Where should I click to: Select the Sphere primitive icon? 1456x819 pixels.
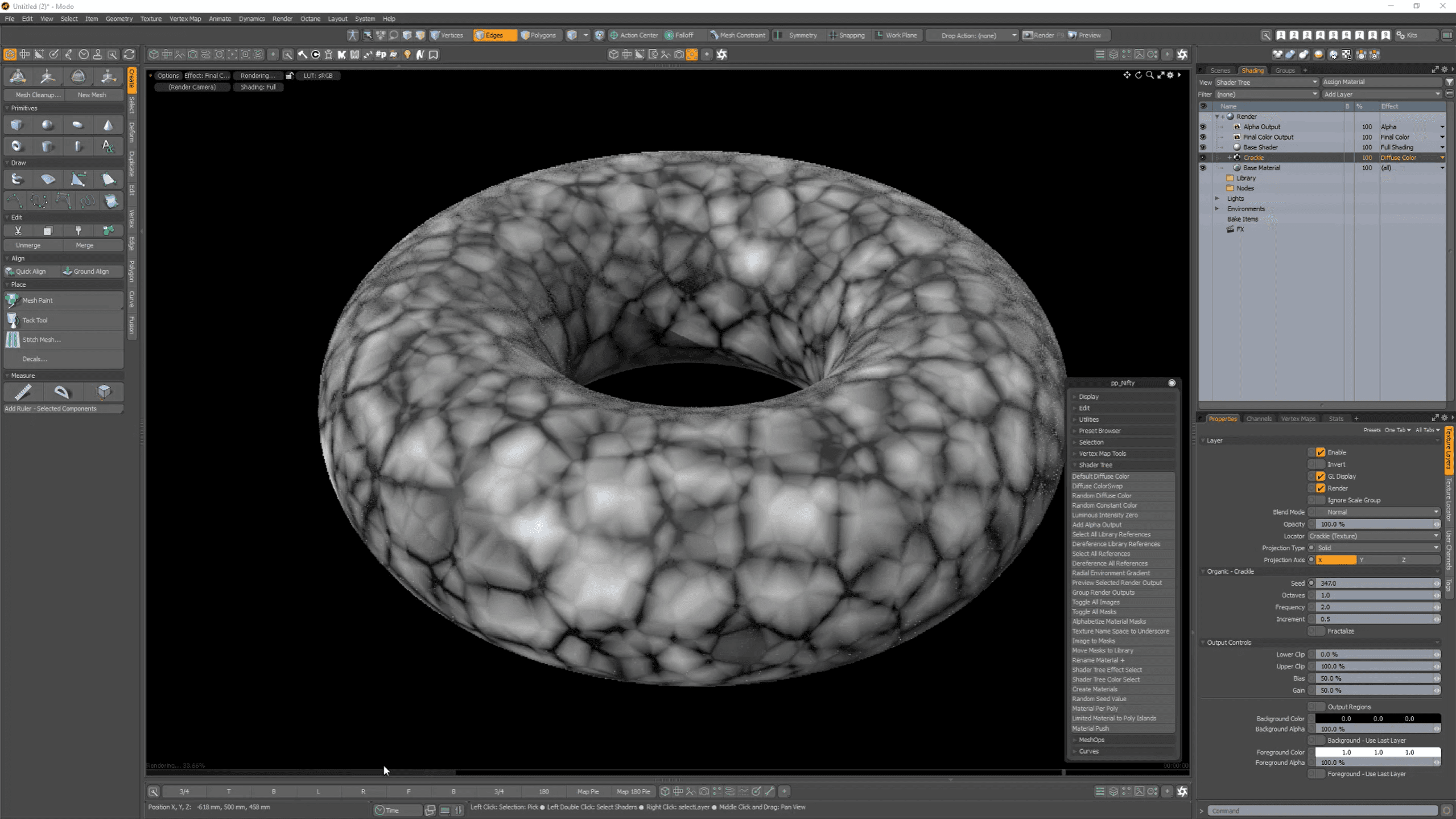point(48,125)
